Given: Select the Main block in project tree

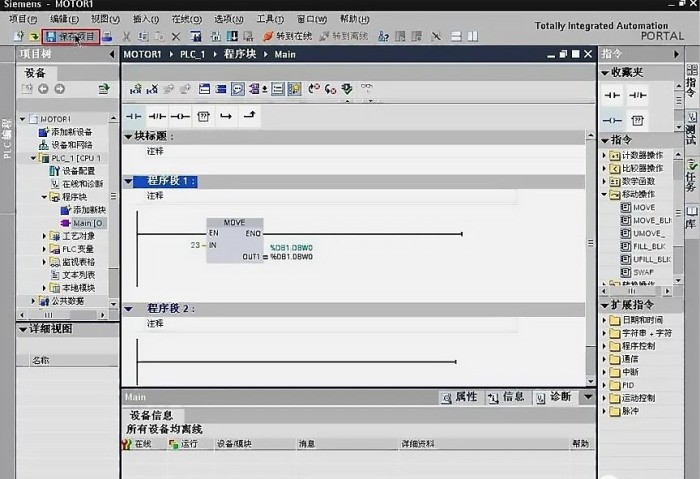Looking at the screenshot, I should pos(83,223).
